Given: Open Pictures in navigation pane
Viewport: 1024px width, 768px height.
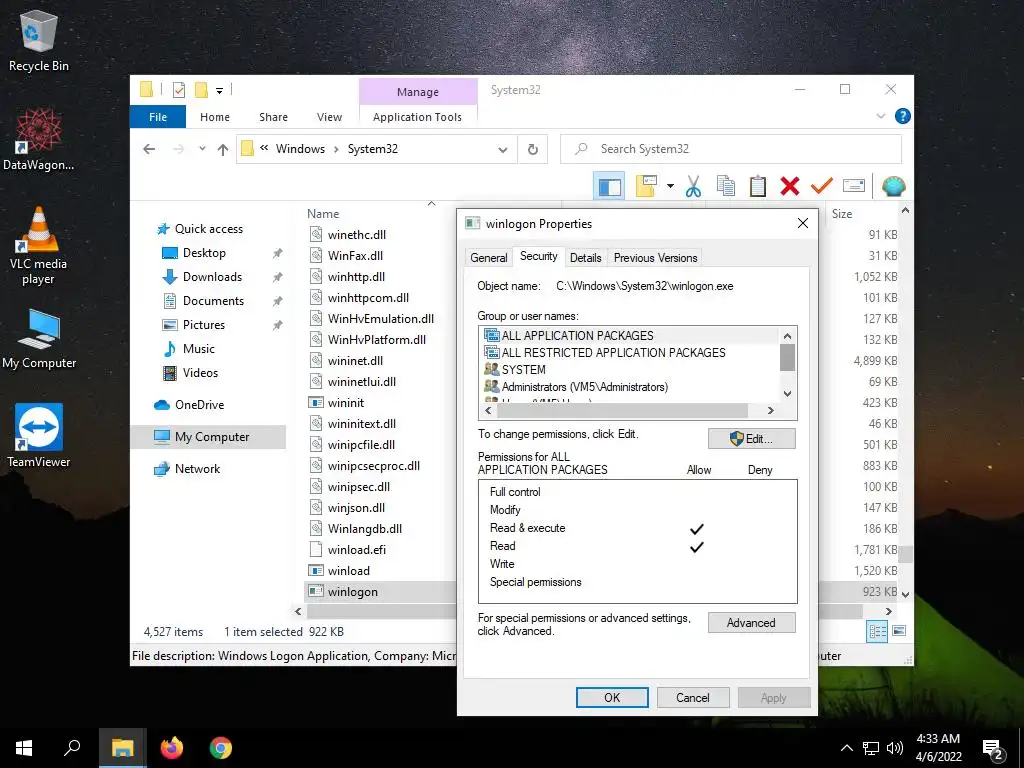Looking at the screenshot, I should point(204,325).
